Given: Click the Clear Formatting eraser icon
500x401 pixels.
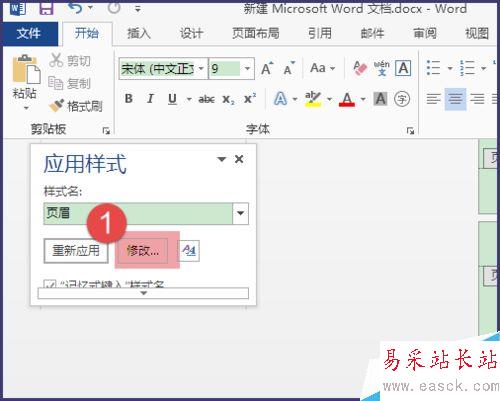Looking at the screenshot, I should pos(360,68).
